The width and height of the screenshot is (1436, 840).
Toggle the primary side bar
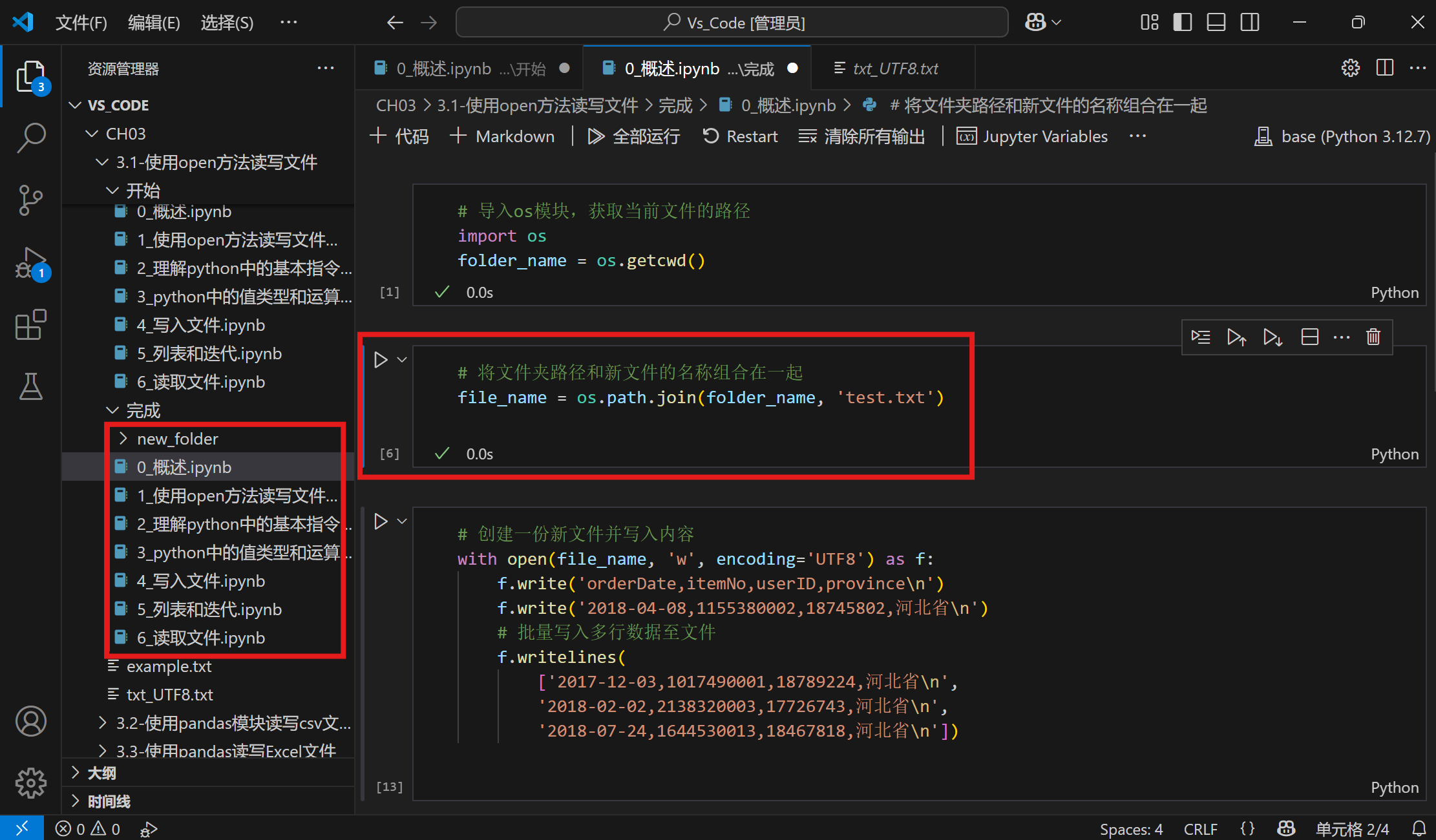pyautogui.click(x=1183, y=23)
